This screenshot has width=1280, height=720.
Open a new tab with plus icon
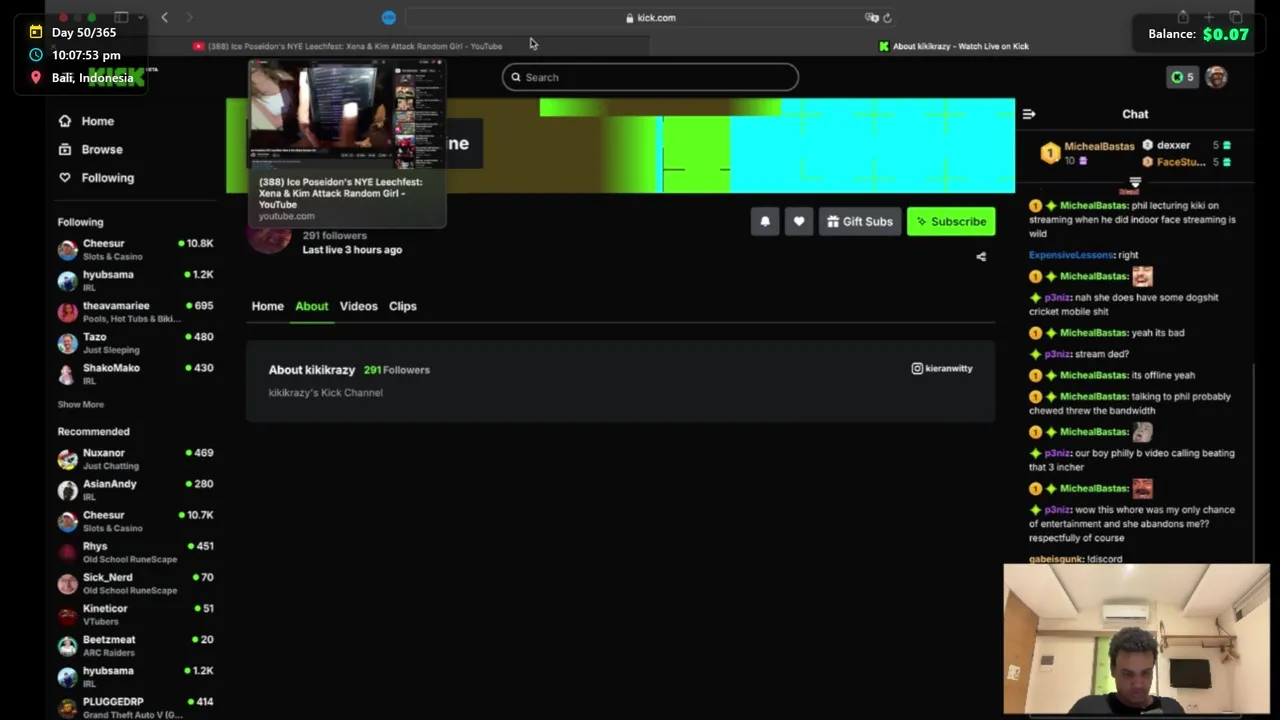[x=1209, y=17]
